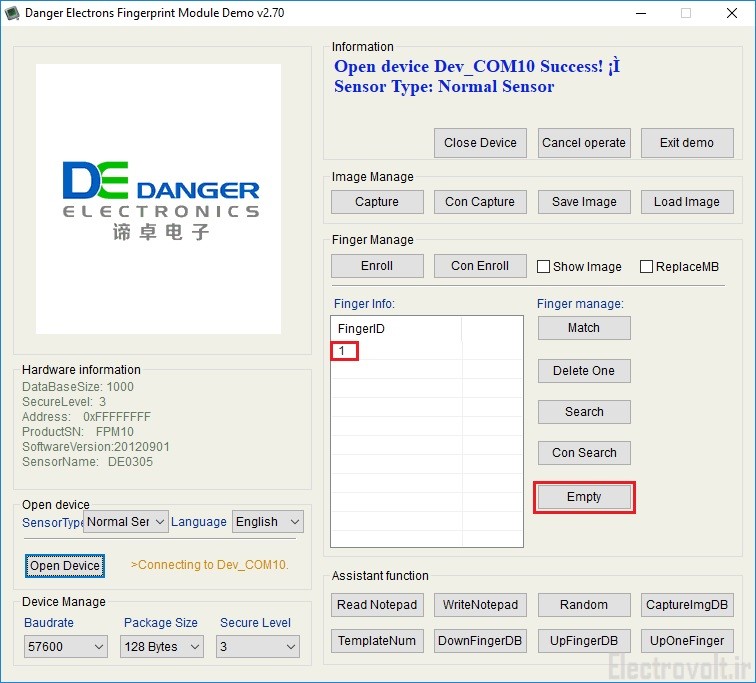This screenshot has width=756, height=683.
Task: Click the FingerID column header
Action: 396,329
